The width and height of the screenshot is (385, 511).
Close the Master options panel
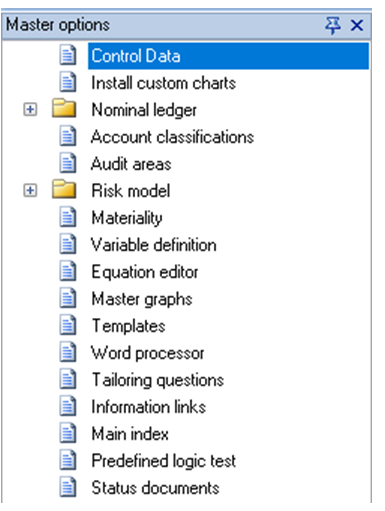point(357,25)
